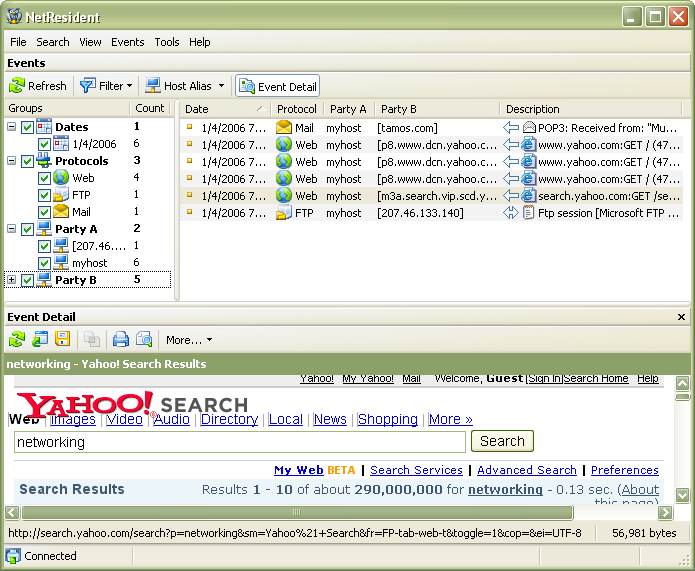Click the Yahoo Search button

point(502,441)
